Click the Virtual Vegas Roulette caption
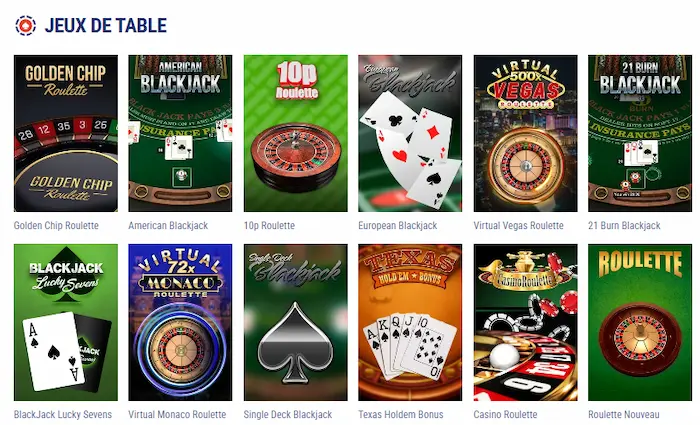Viewport: 700px width, 425px height. tap(519, 225)
